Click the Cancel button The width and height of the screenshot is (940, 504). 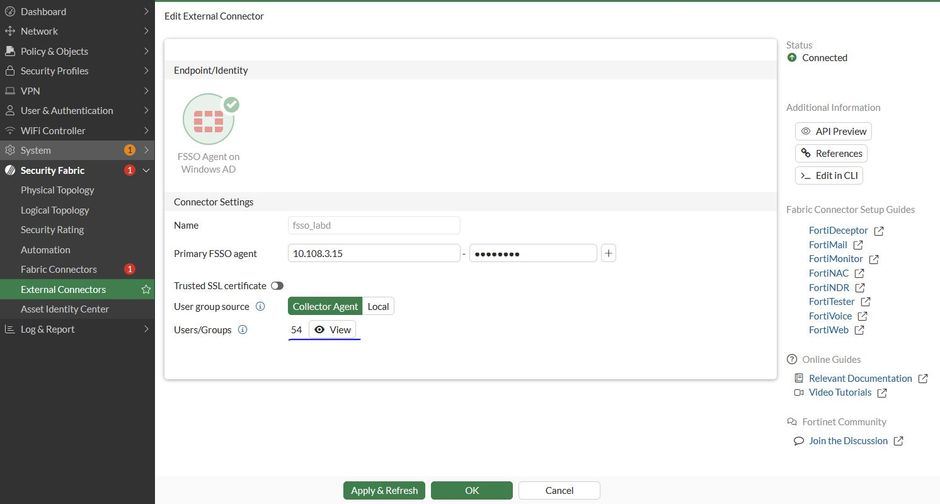pyautogui.click(x=559, y=490)
